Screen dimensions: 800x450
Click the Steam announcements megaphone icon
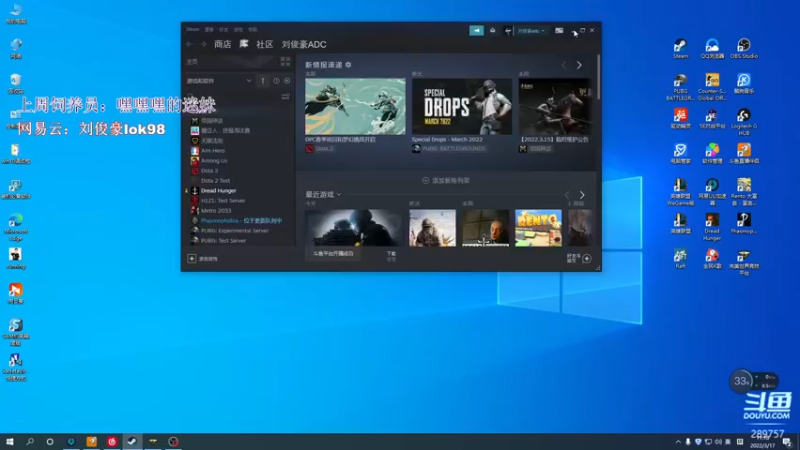point(476,31)
